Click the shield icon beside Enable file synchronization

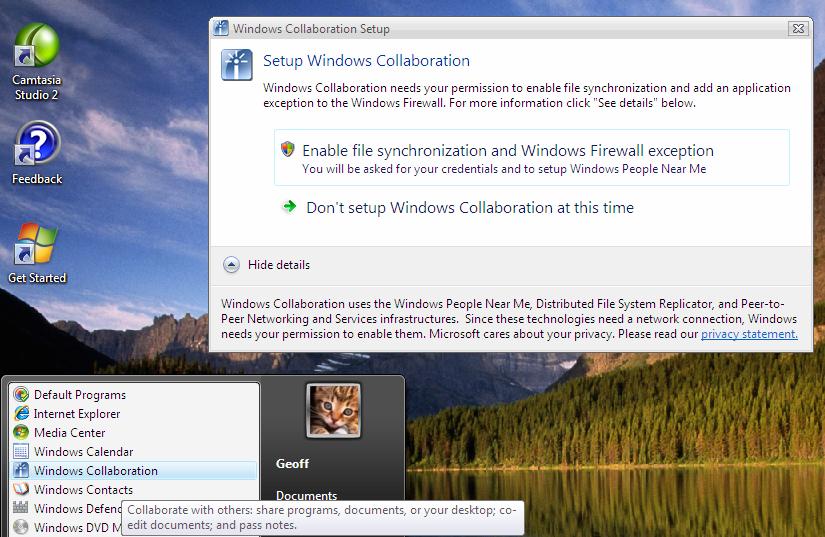(287, 149)
